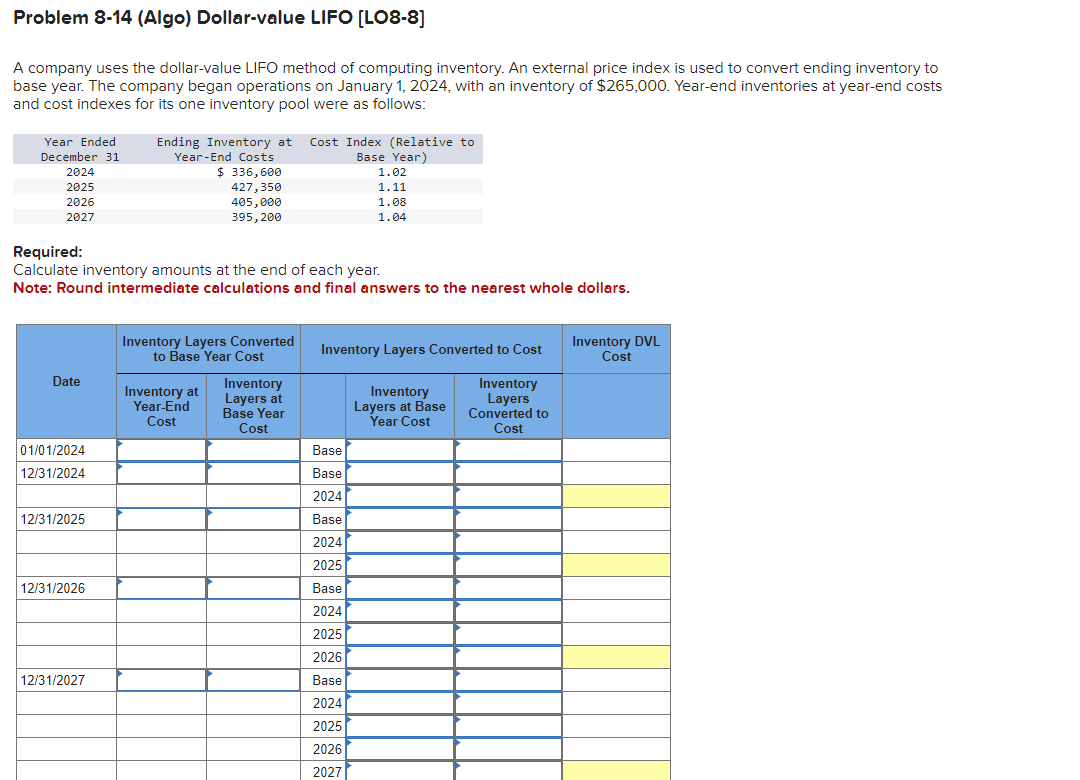The width and height of the screenshot is (1080, 780).
Task: Click the yellow DVL Cost cell for 2027
Action: [616, 771]
